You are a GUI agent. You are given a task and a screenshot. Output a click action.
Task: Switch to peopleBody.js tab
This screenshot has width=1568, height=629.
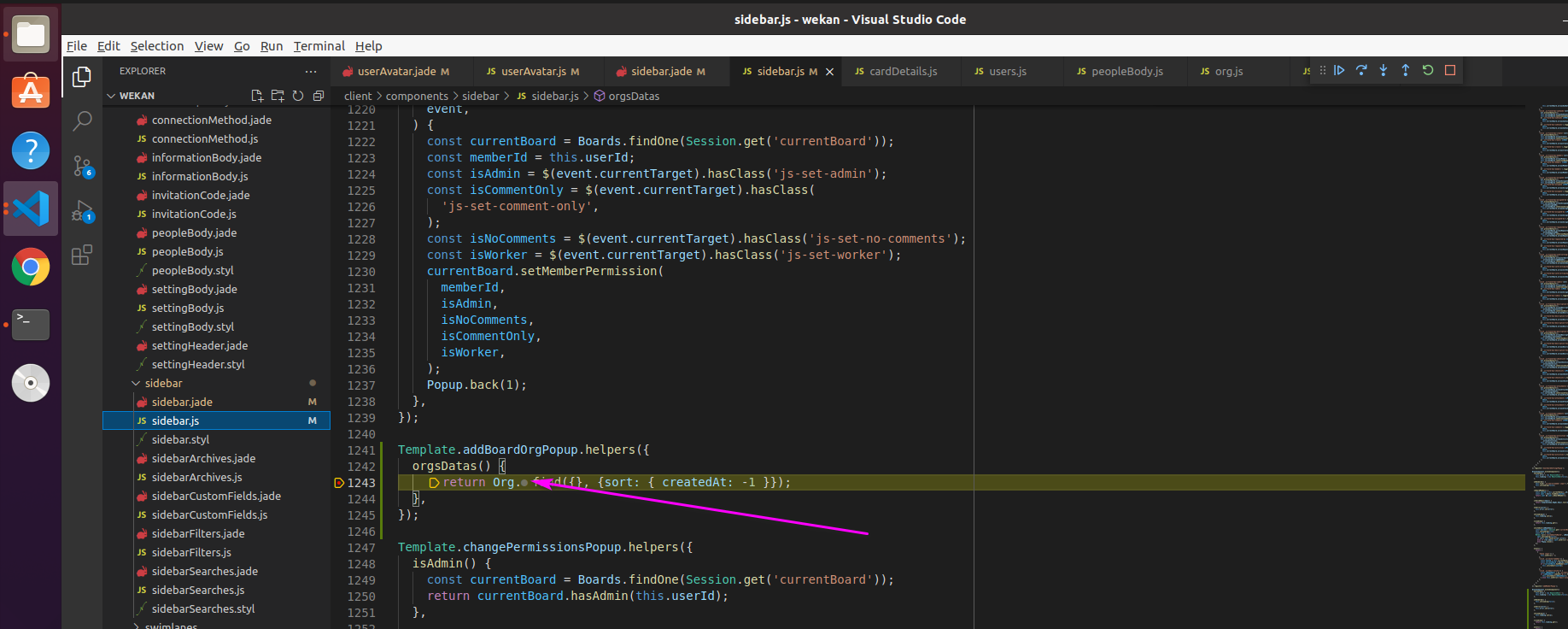[1126, 72]
